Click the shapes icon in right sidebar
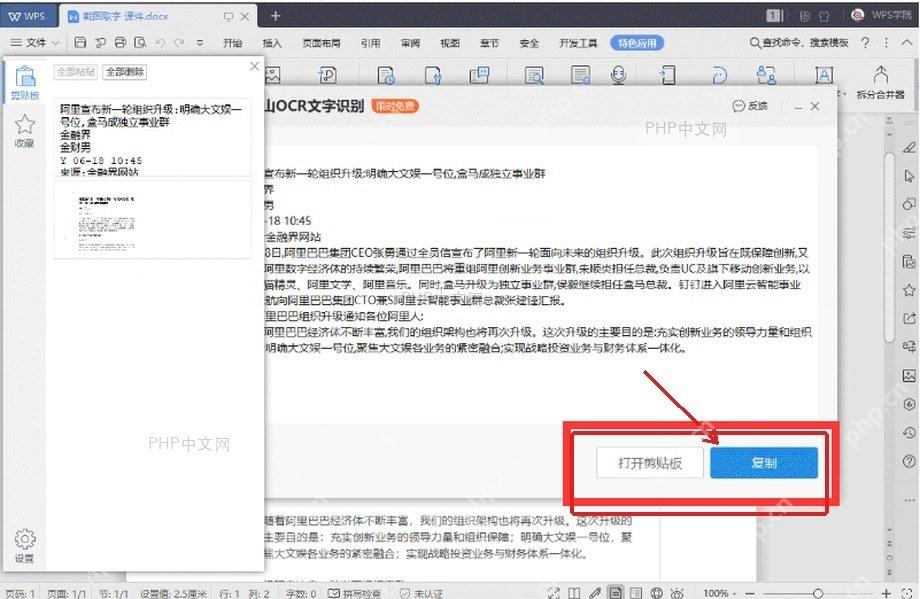Image resolution: width=920 pixels, height=599 pixels. pyautogui.click(x=909, y=204)
